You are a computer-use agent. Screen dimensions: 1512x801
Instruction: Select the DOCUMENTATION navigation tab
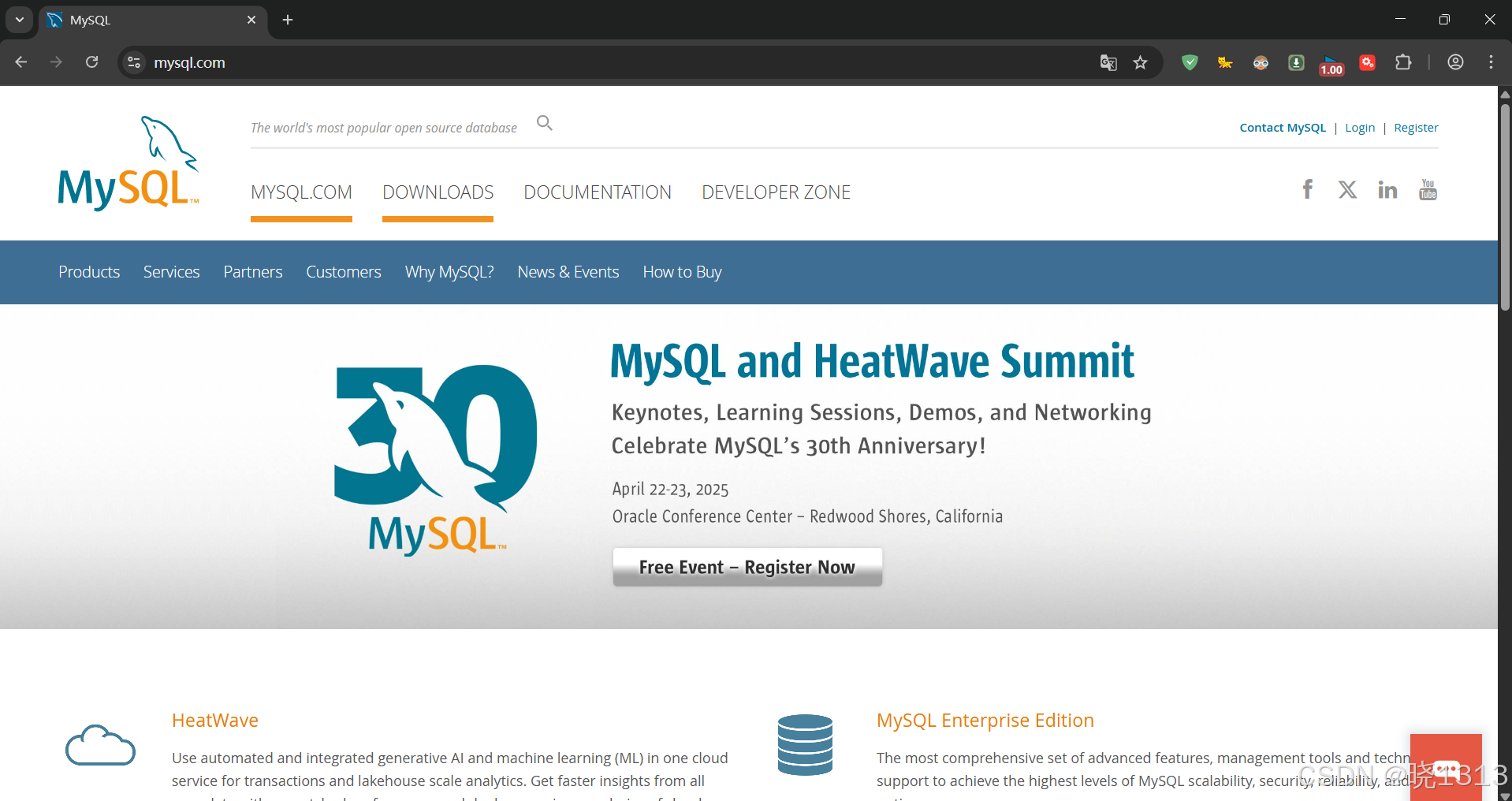(598, 192)
